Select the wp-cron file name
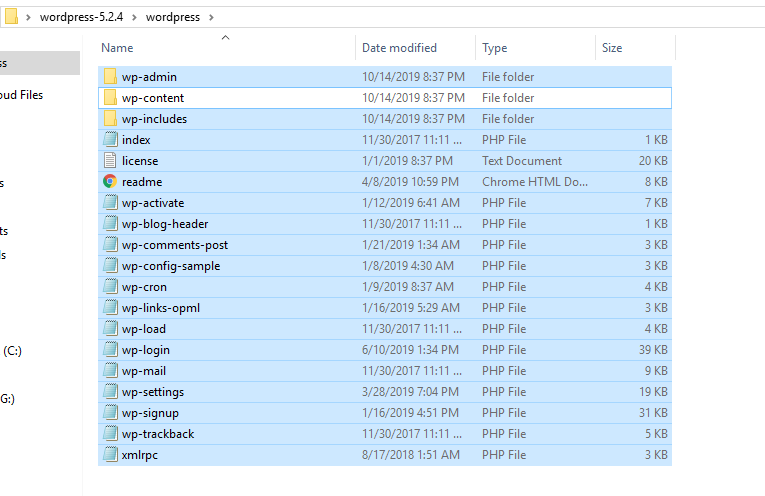Viewport: 765px width, 496px height. (x=144, y=286)
